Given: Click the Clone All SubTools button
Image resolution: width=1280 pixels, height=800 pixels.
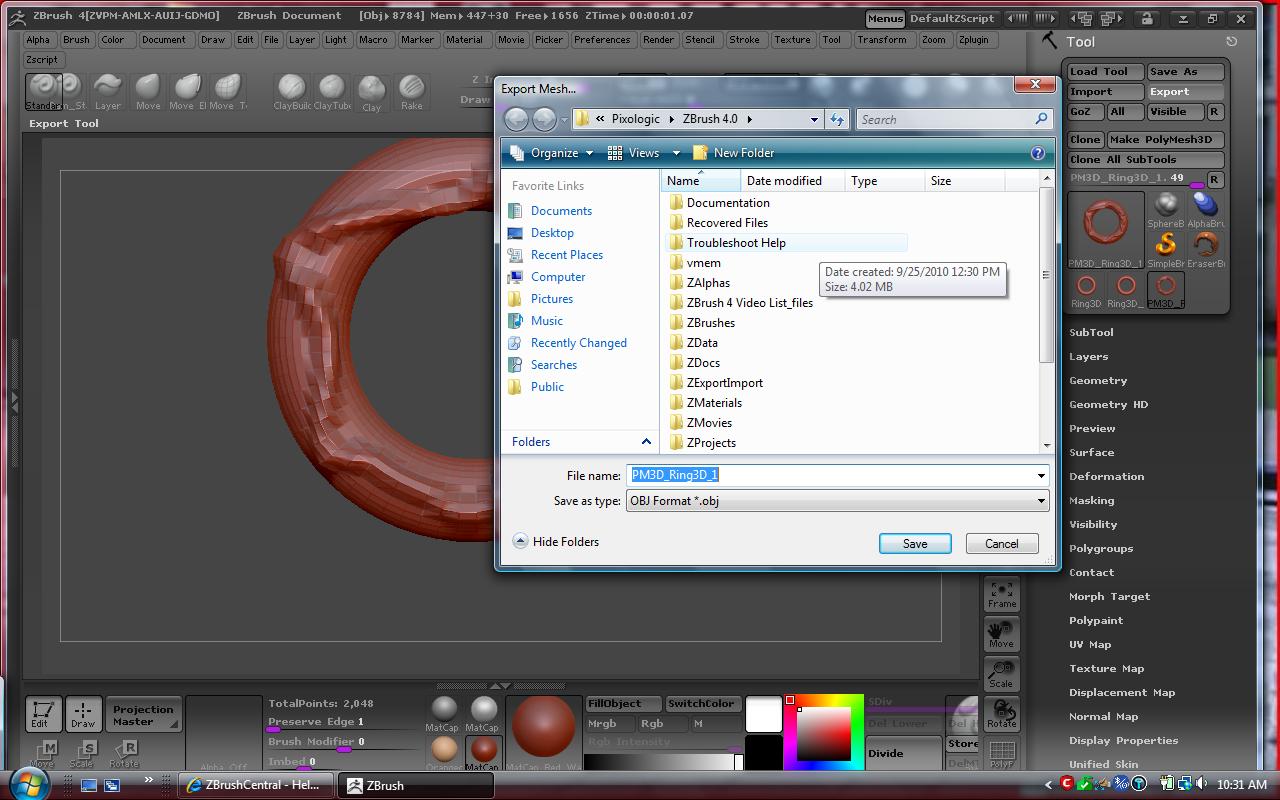Looking at the screenshot, I should (1146, 160).
